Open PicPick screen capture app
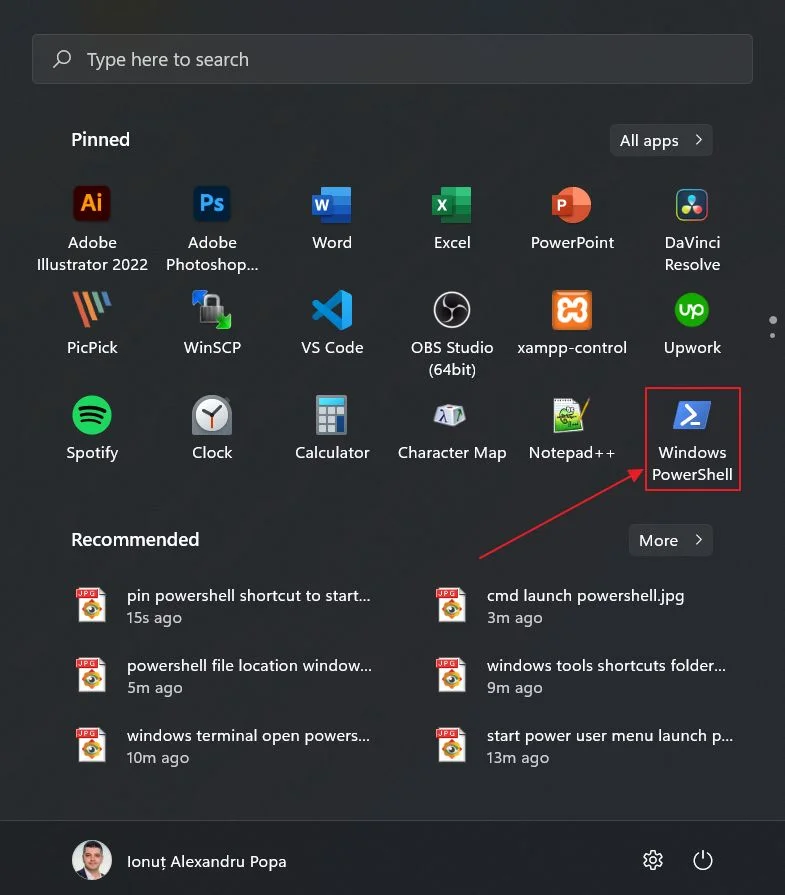This screenshot has height=895, width=785. tap(92, 323)
